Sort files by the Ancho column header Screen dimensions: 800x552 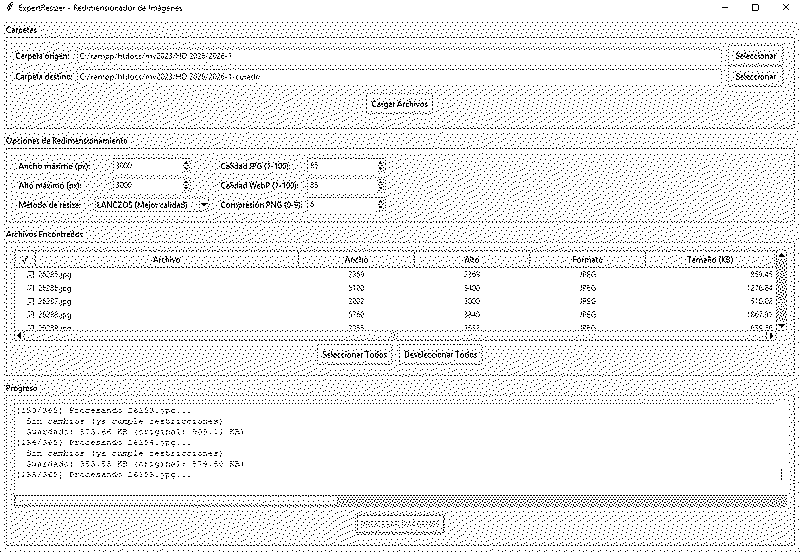pyautogui.click(x=356, y=260)
